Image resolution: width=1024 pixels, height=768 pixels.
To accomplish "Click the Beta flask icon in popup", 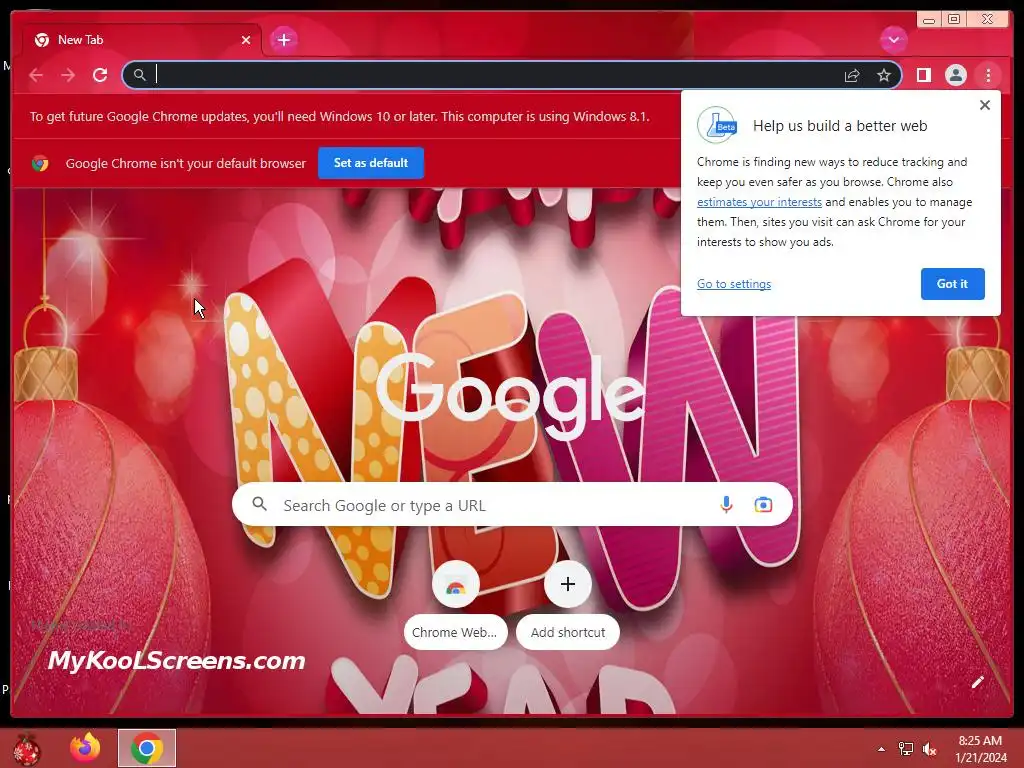I will pyautogui.click(x=717, y=125).
